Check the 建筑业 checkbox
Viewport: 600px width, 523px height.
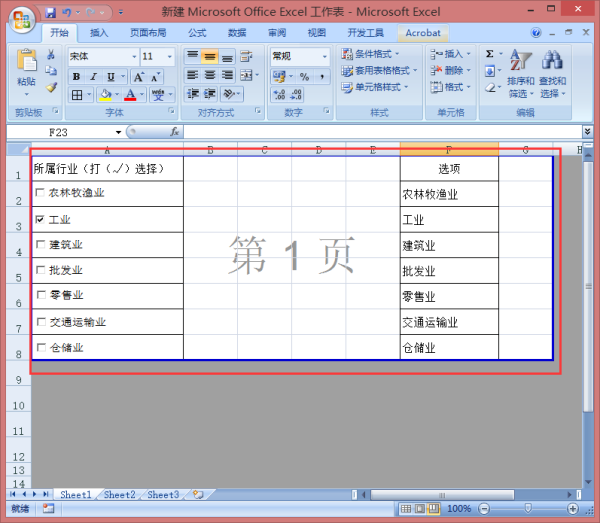[x=40, y=244]
